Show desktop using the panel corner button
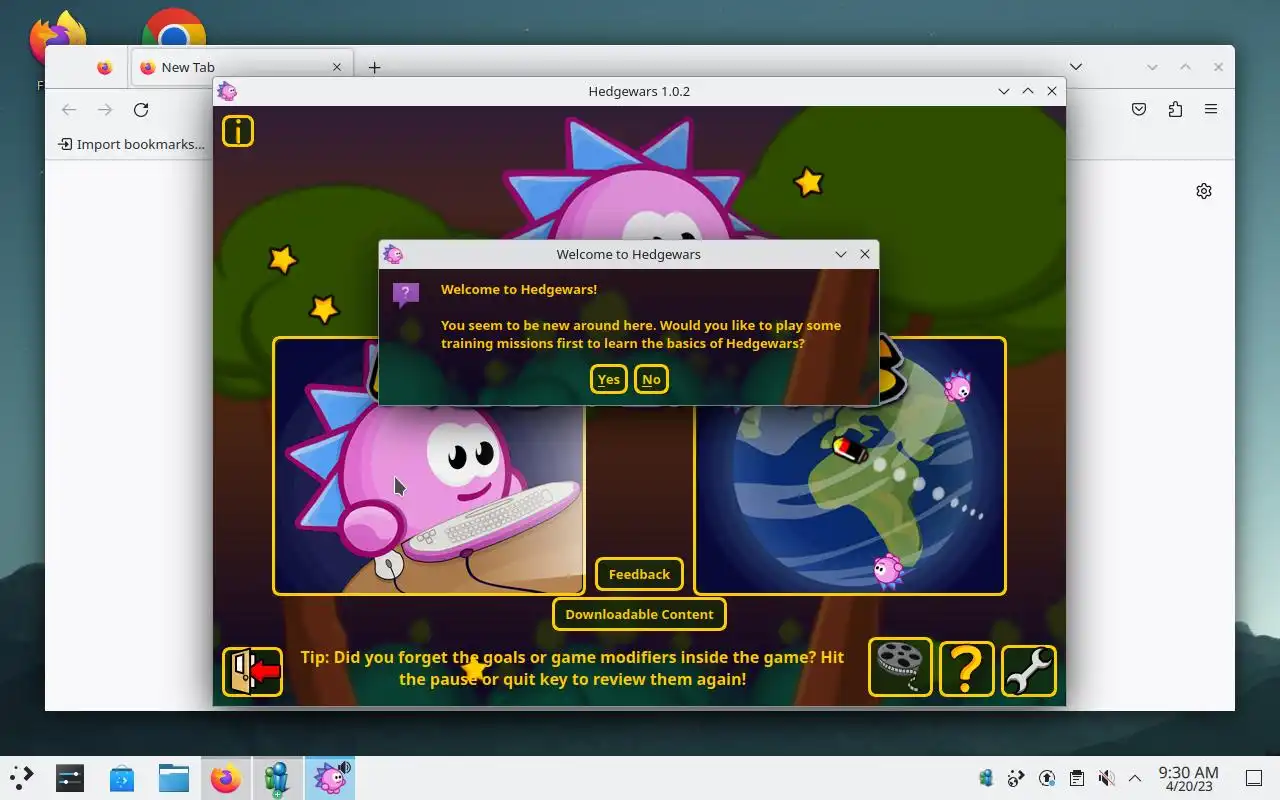 (x=1254, y=778)
